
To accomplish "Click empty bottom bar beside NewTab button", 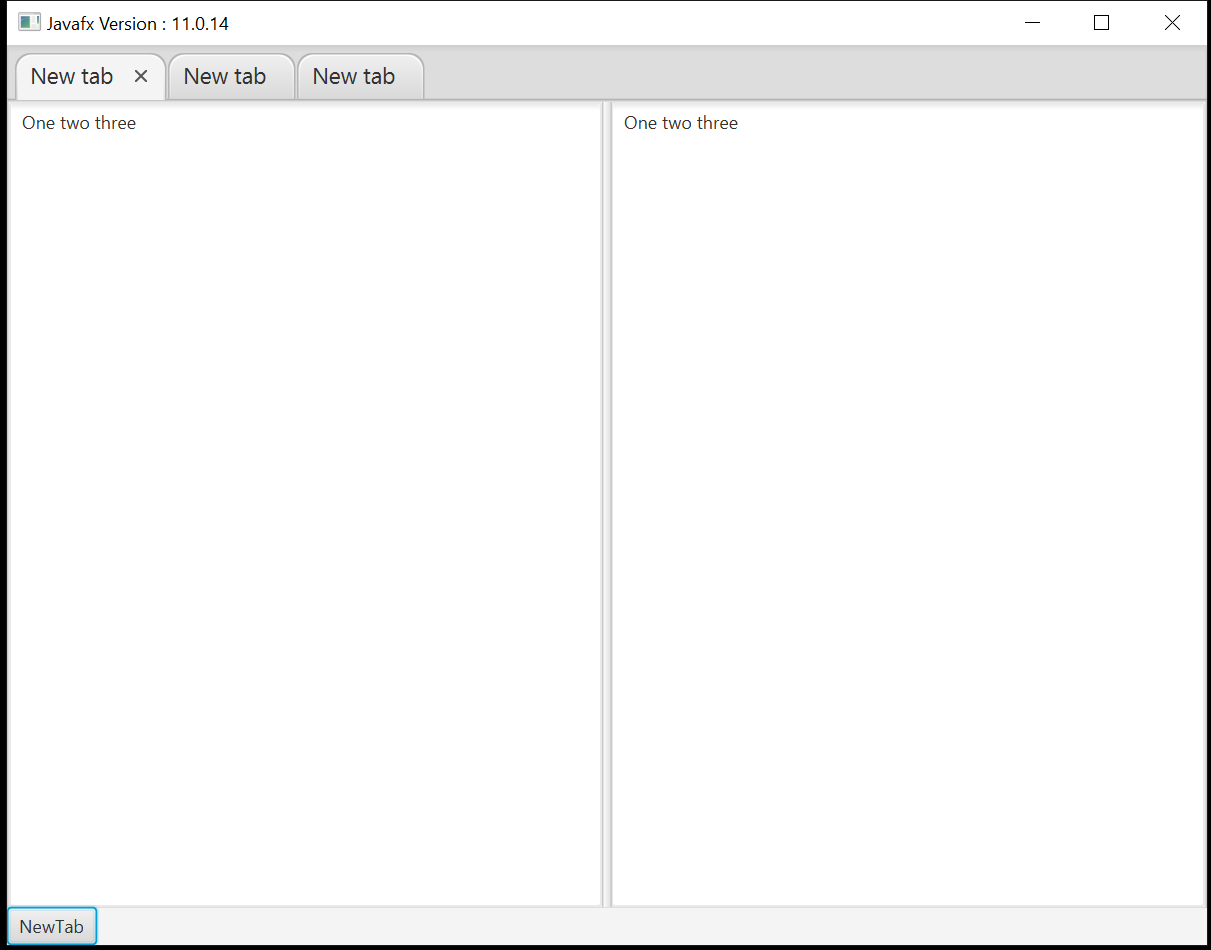I will pyautogui.click(x=600, y=926).
